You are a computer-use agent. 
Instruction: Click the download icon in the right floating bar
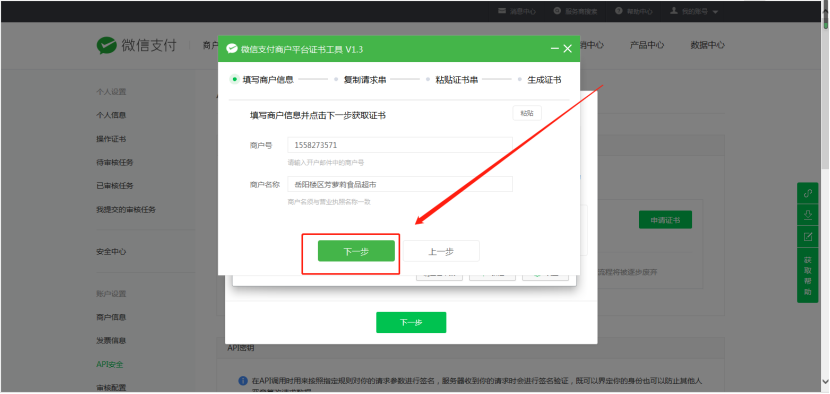pyautogui.click(x=808, y=215)
